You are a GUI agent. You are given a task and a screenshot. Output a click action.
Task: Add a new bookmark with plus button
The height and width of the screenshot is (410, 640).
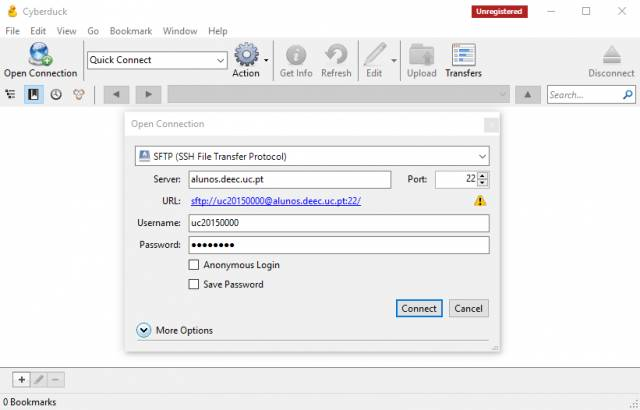pyautogui.click(x=21, y=380)
